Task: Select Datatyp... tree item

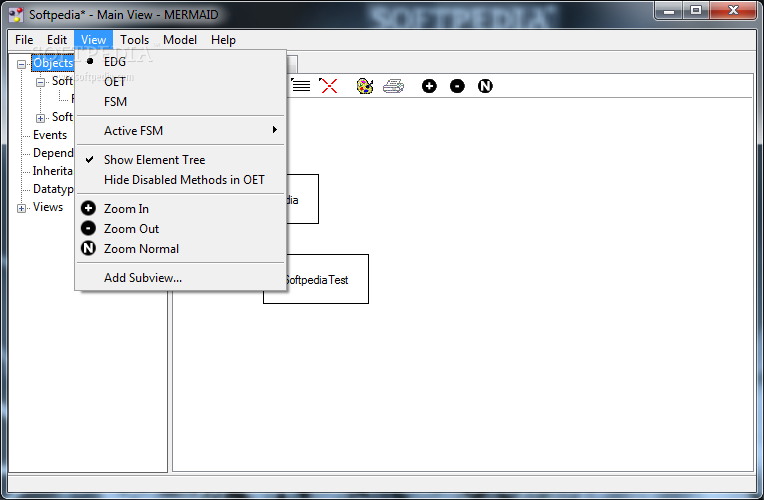Action: coord(53,189)
